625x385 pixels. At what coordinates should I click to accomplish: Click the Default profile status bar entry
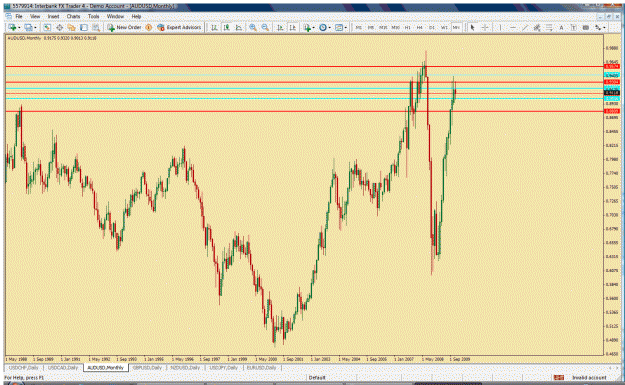317,377
